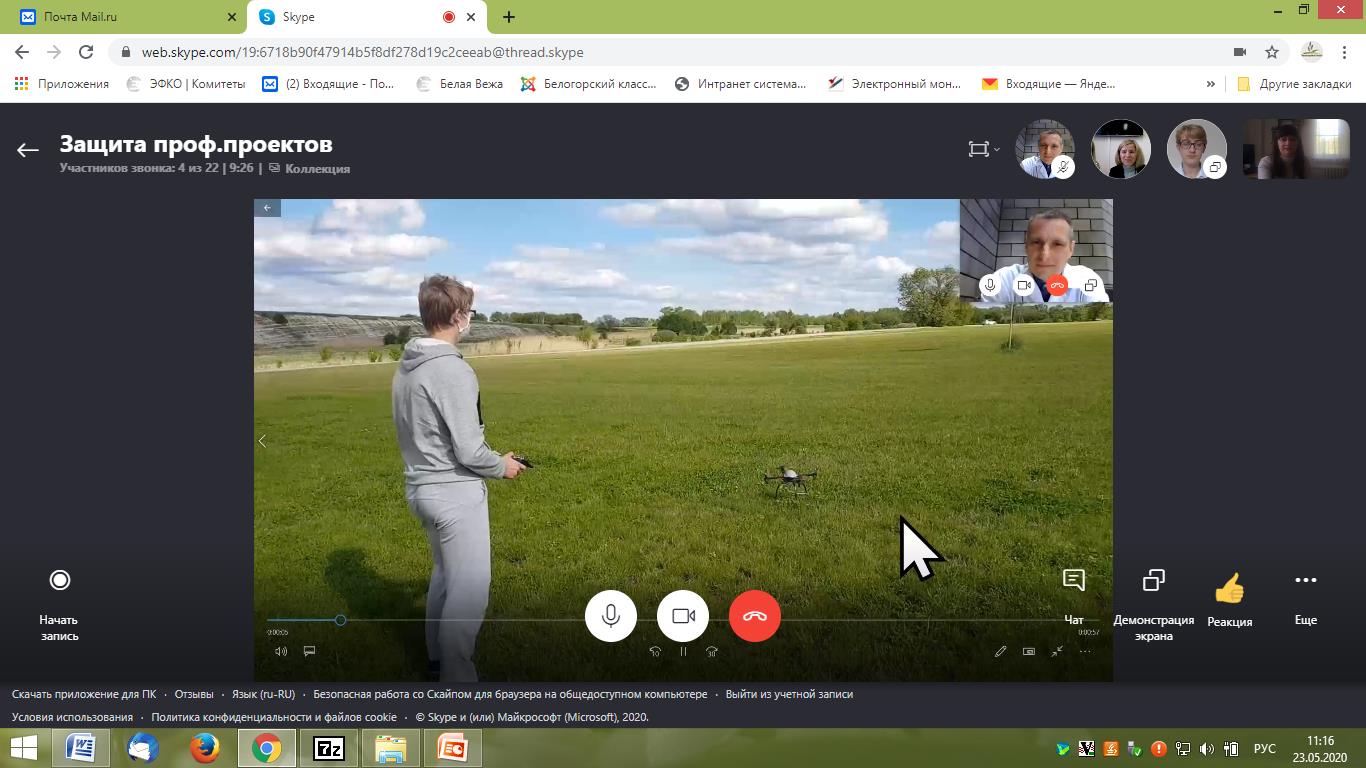Open Коллекция gallery link under title
The height and width of the screenshot is (768, 1366).
[316, 169]
